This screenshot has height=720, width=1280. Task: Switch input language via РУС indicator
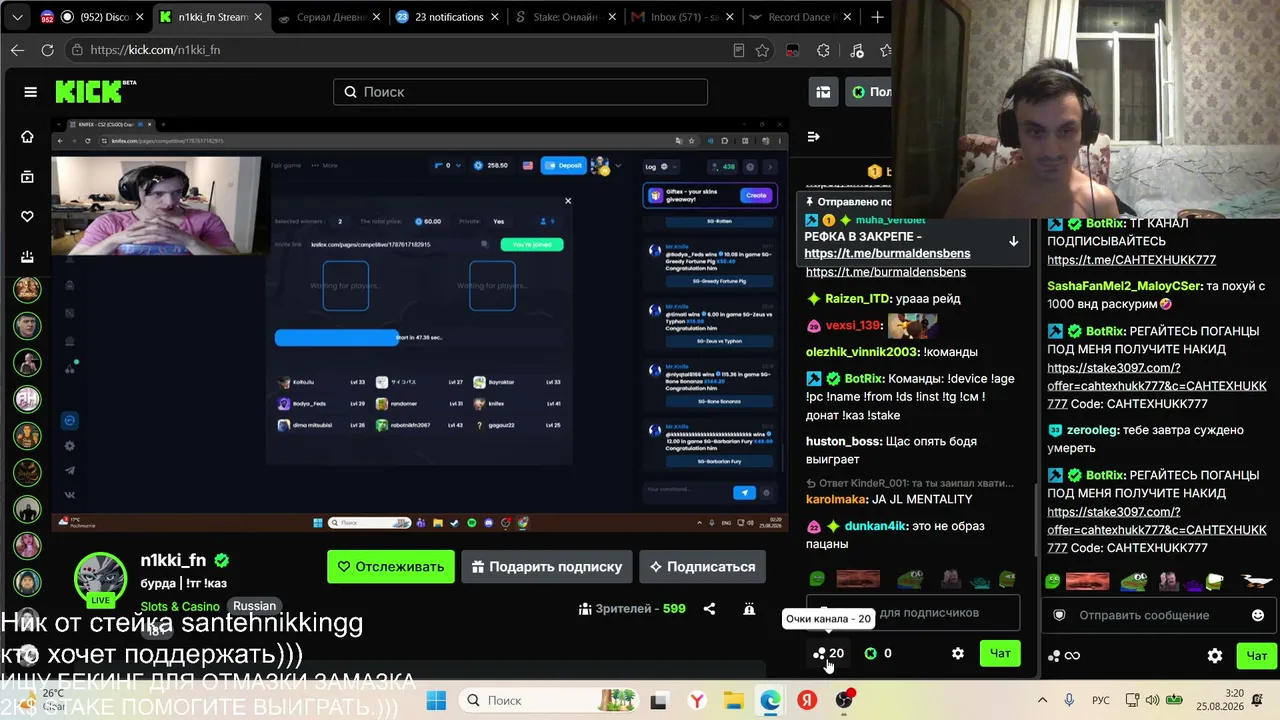pyautogui.click(x=1101, y=700)
